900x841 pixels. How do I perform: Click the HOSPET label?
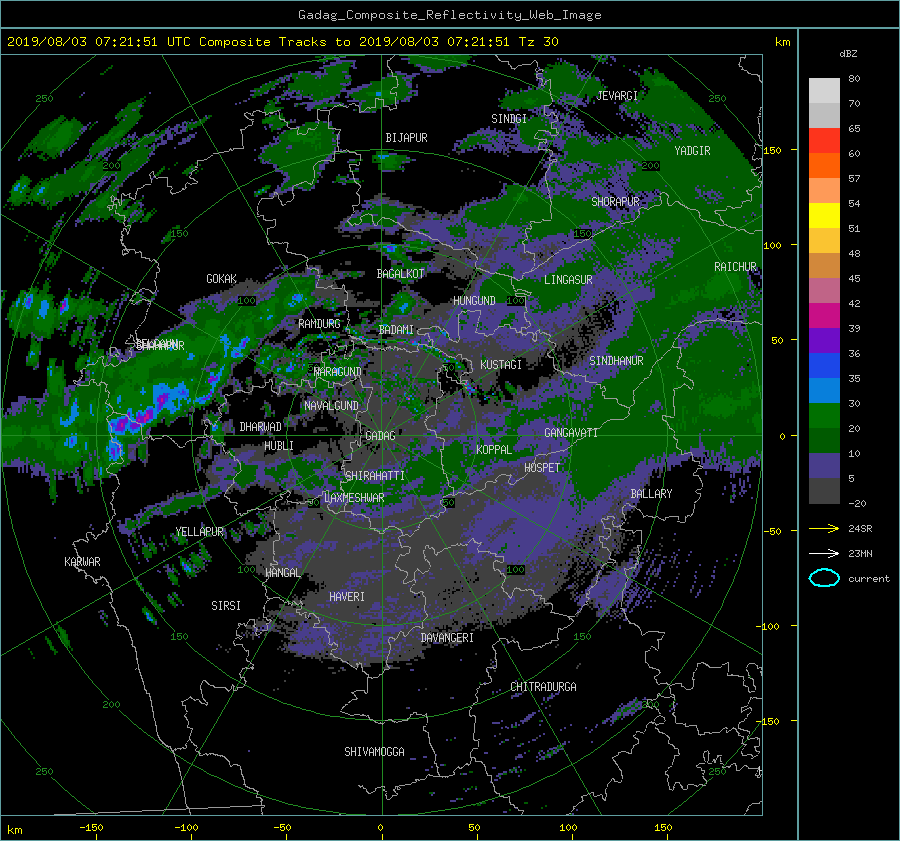(542, 468)
